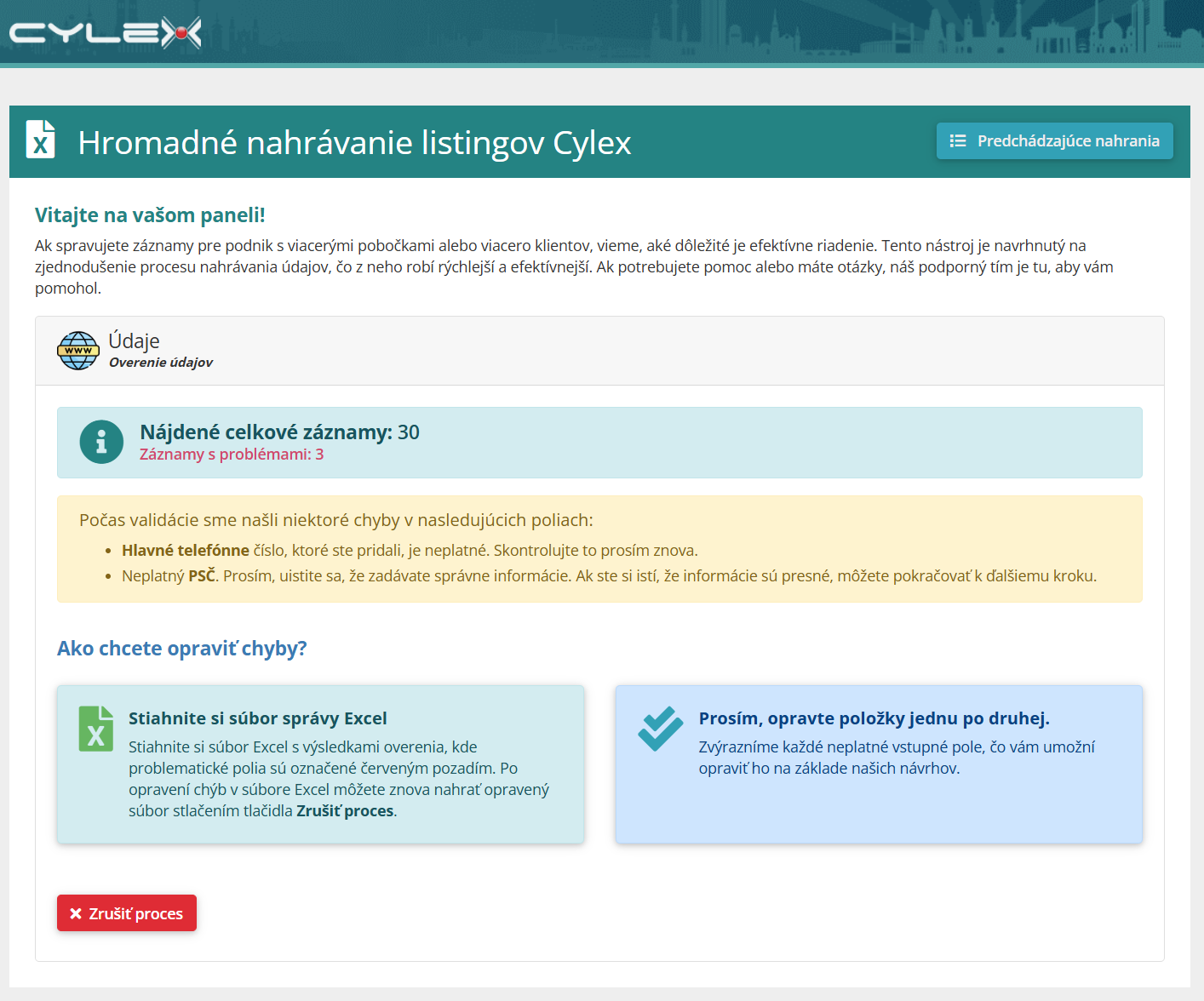Viewport: 1204px width, 1001px height.
Task: Open Predchádzajúce nahrania previous uploads
Action: pyautogui.click(x=1054, y=141)
